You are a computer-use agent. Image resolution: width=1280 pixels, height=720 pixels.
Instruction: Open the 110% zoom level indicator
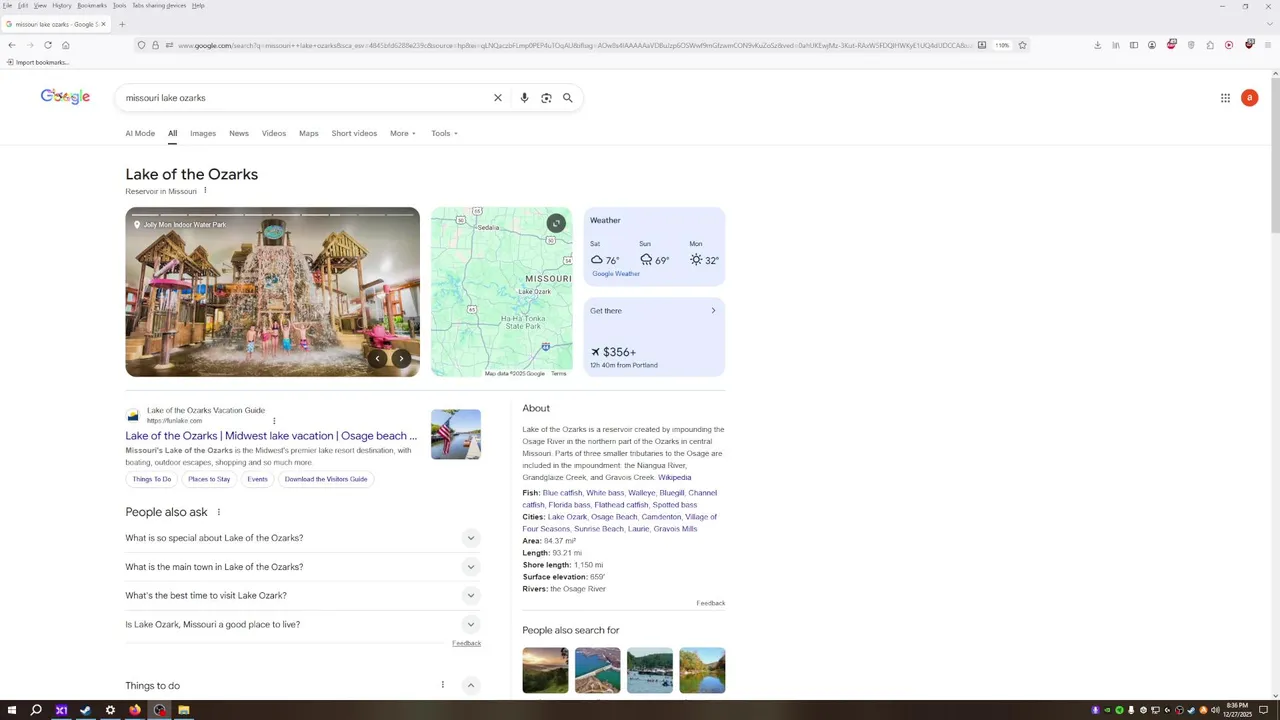[1002, 45]
